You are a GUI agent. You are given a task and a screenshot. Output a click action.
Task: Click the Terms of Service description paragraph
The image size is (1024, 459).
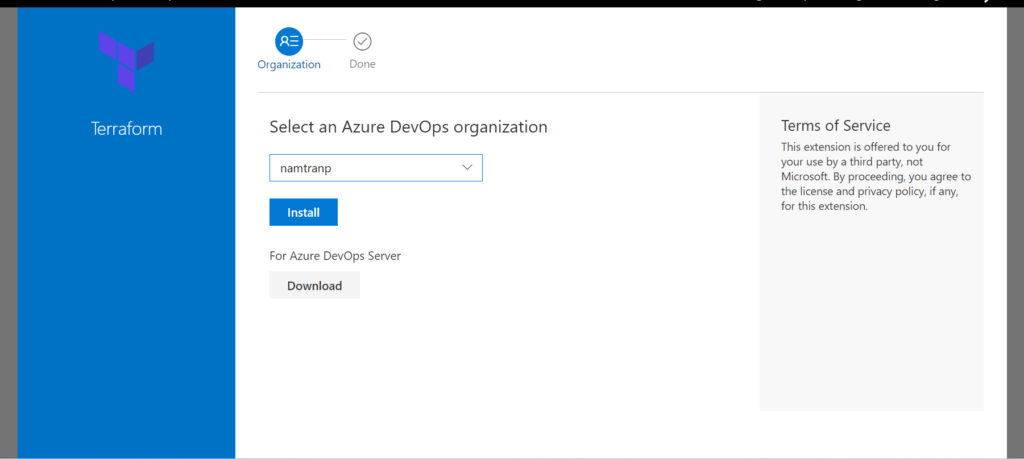[x=875, y=177]
